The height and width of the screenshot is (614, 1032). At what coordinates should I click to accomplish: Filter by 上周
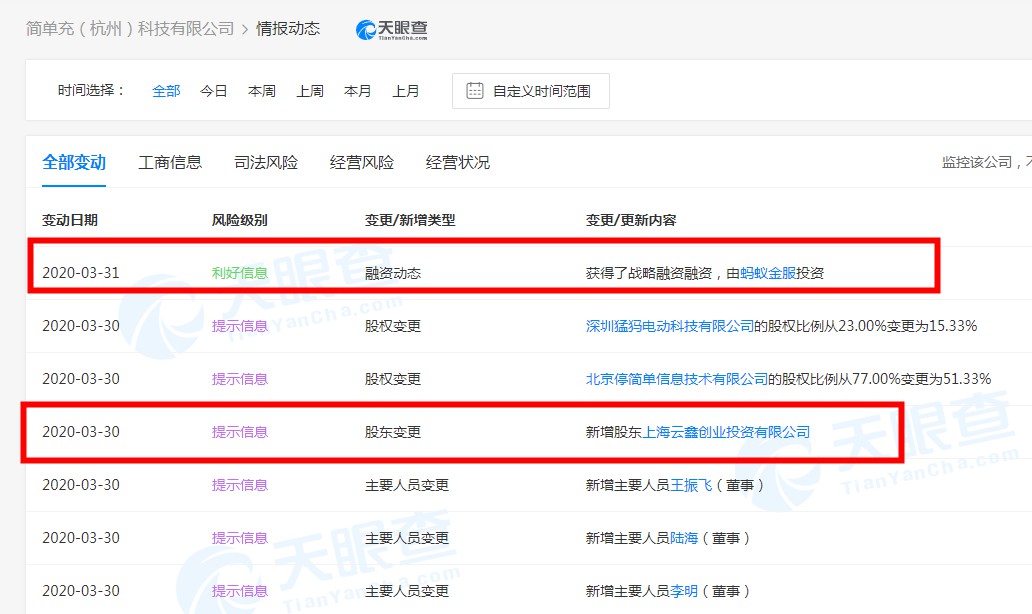coord(309,91)
